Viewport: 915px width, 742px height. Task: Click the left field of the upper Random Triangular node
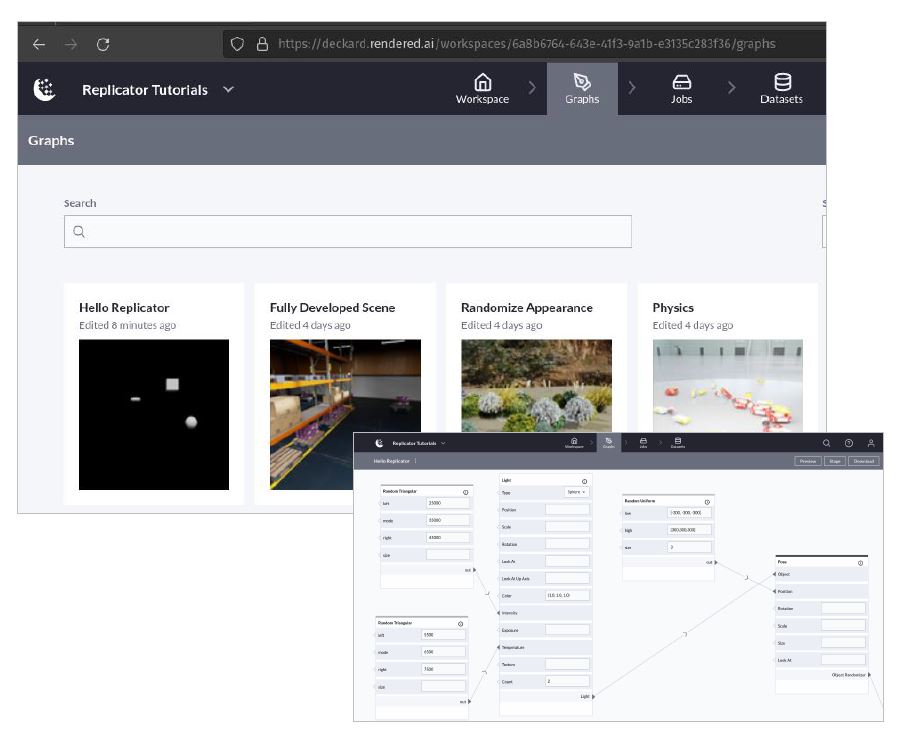coord(448,503)
